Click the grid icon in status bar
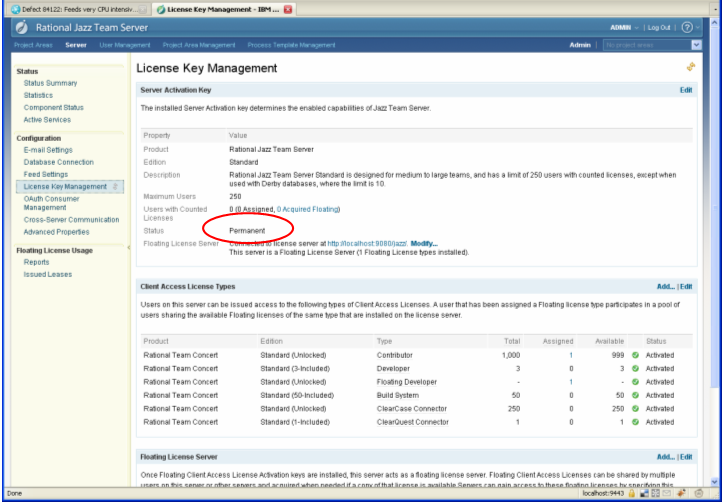This screenshot has width=724, height=504. click(655, 493)
